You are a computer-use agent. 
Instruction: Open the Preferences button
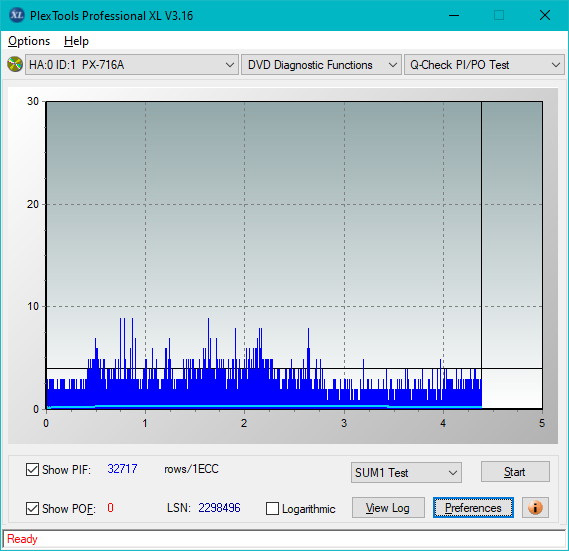point(473,507)
